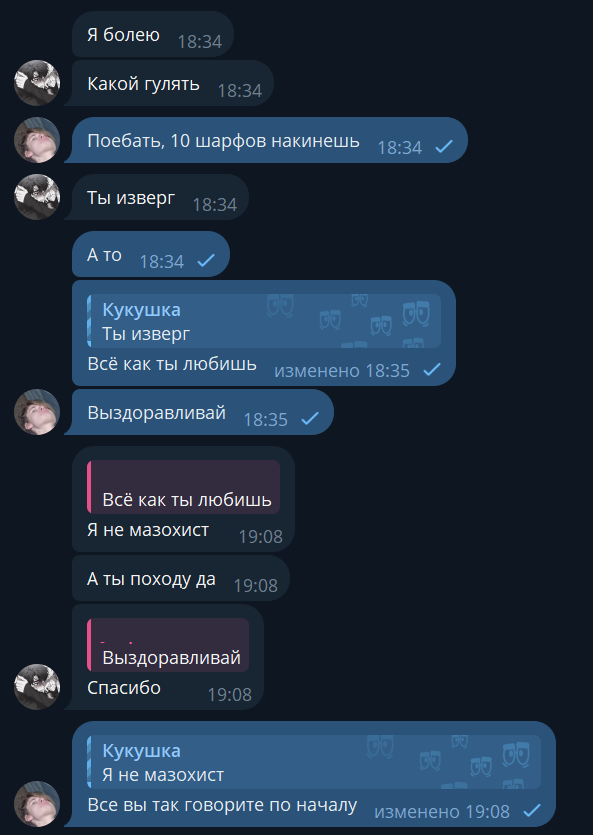Click read checkmark on 'Выздоравливай' message

point(310,419)
